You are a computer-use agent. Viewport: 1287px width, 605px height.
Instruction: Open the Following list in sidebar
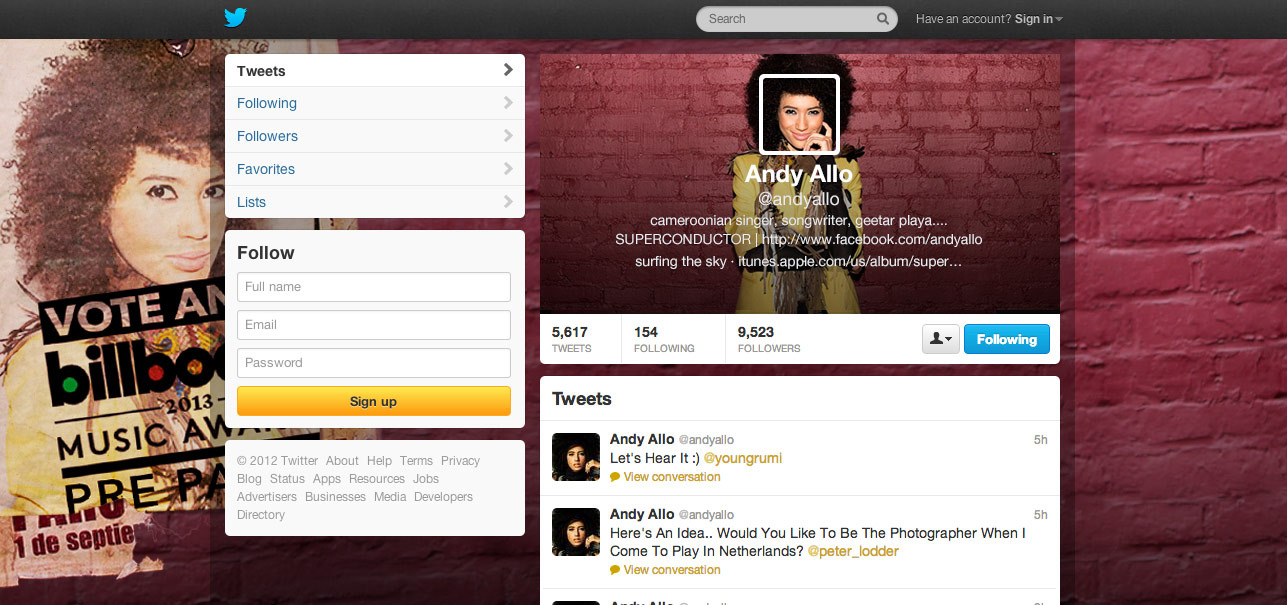coord(267,103)
